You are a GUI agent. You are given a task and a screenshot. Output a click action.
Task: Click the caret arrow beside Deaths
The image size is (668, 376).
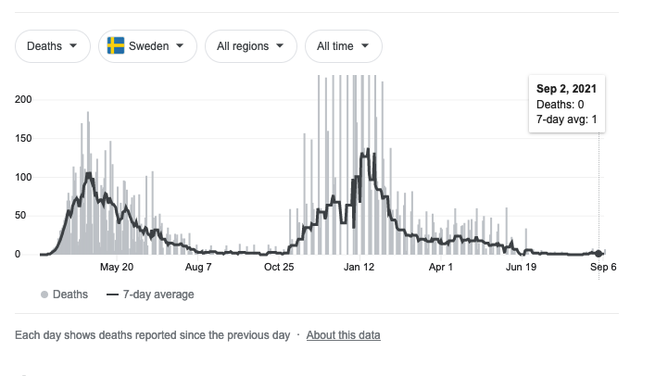tap(73, 46)
